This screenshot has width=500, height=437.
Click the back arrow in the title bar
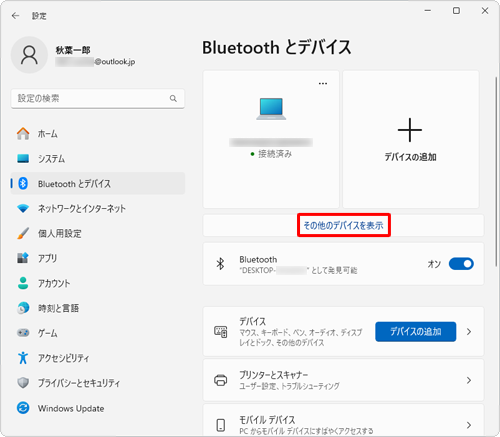pos(15,16)
